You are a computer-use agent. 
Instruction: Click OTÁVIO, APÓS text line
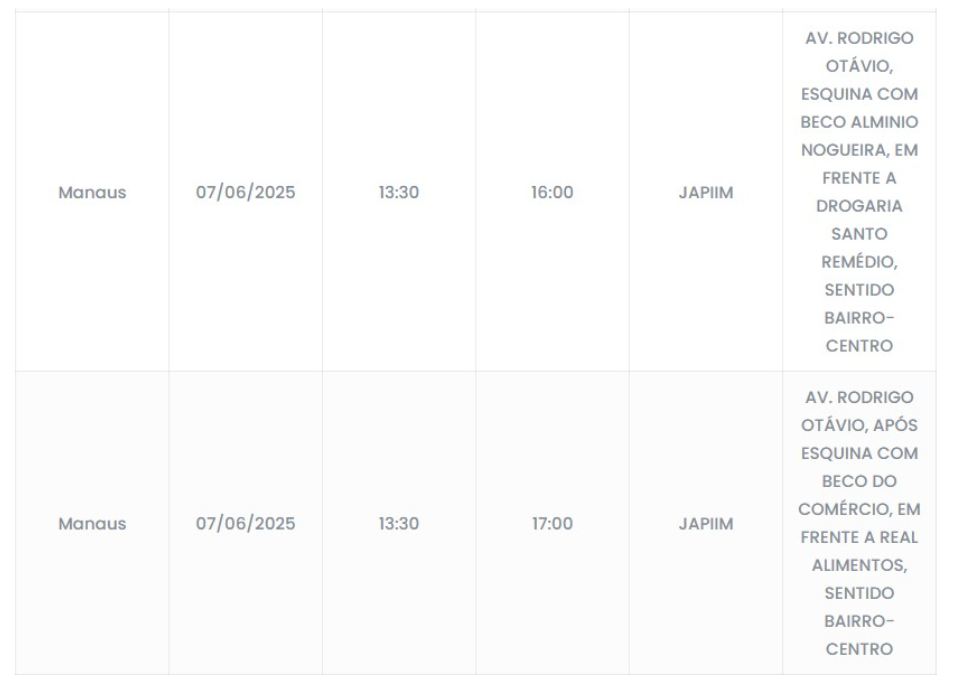click(x=859, y=425)
